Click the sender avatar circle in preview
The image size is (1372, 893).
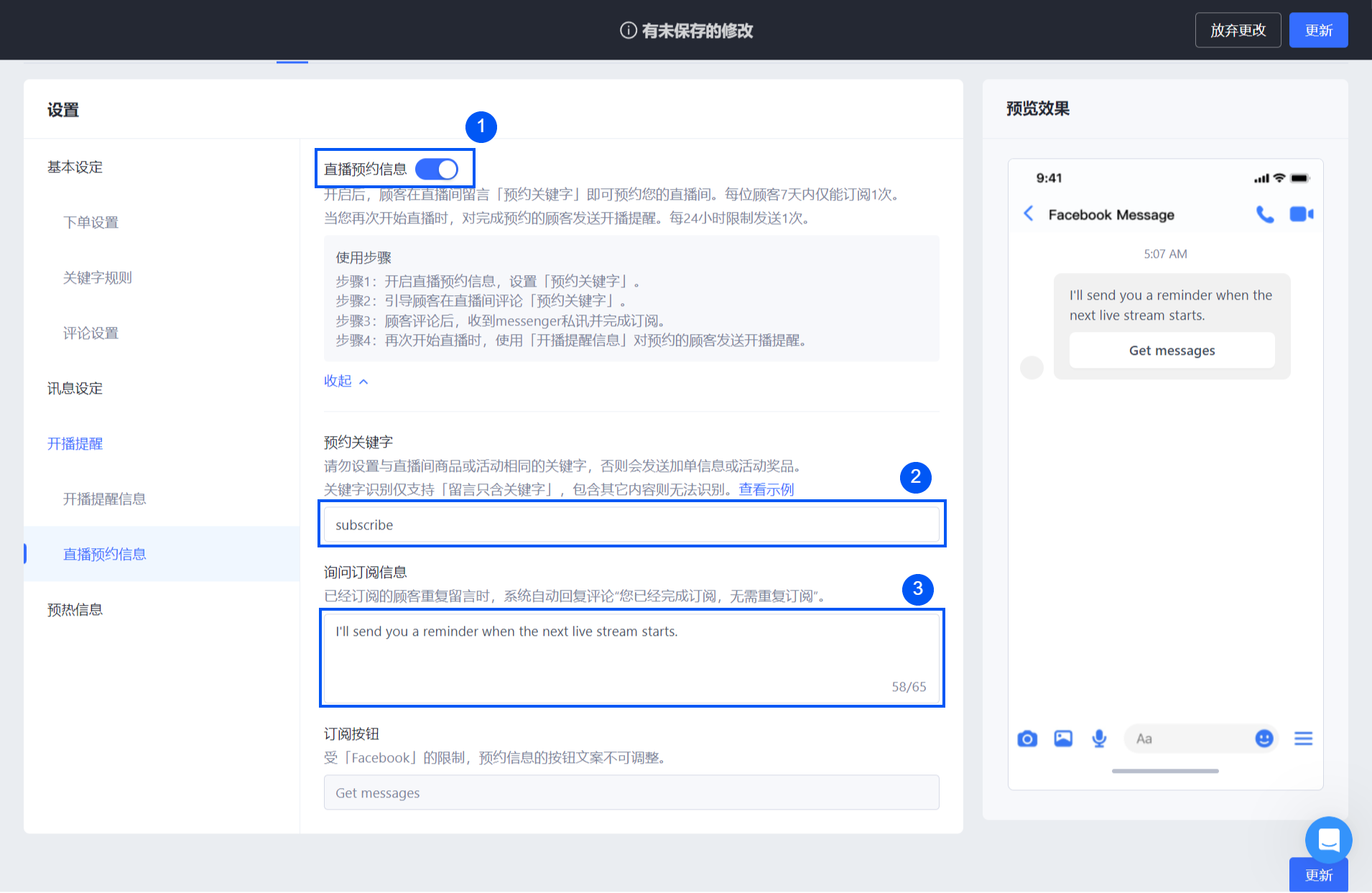point(1032,367)
